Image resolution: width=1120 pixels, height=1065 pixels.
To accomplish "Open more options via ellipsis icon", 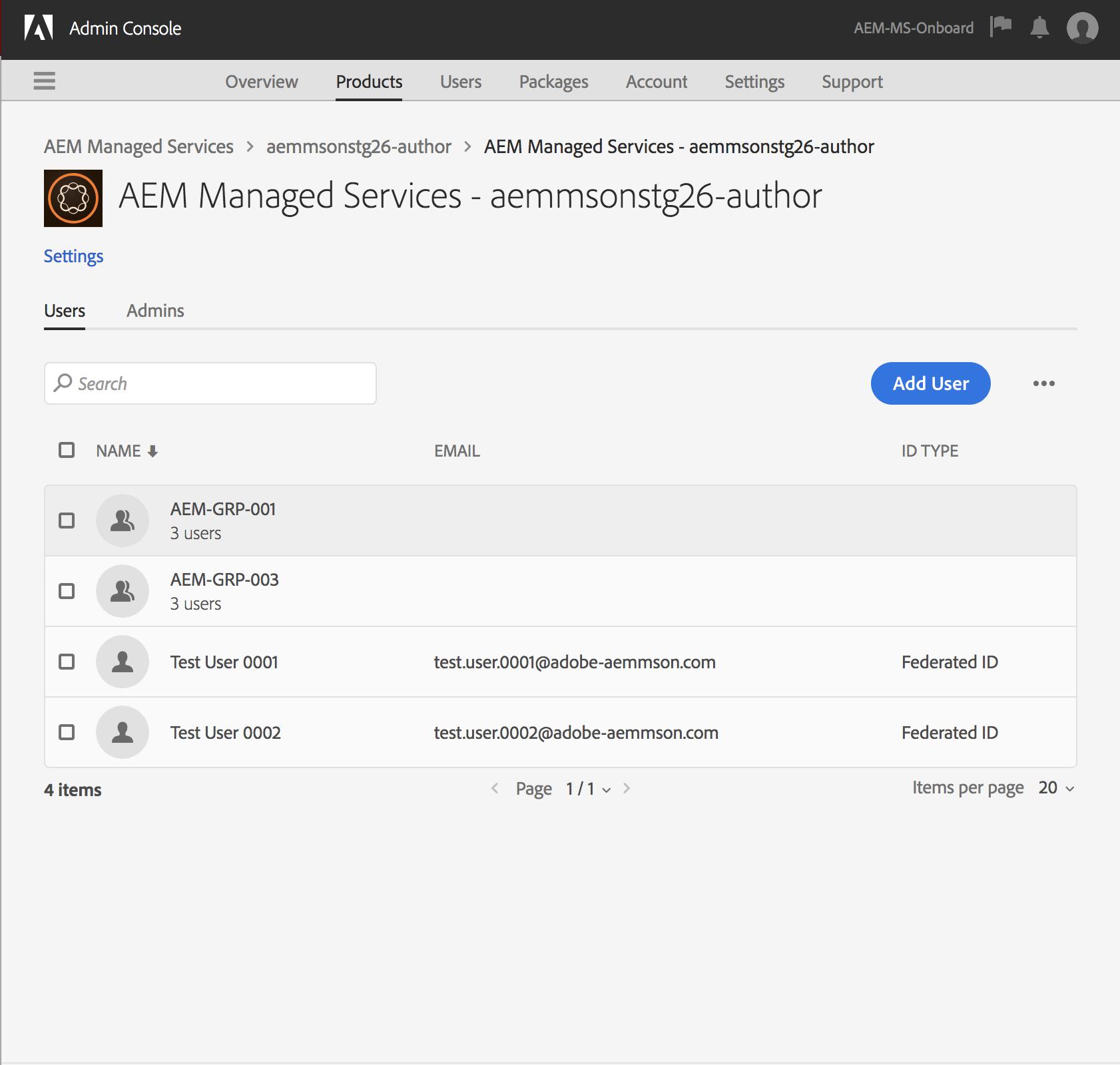I will click(1043, 383).
